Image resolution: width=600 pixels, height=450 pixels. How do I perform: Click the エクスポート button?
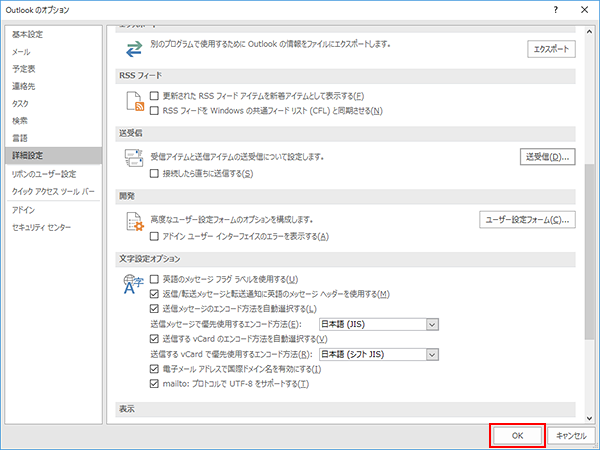[x=553, y=49]
